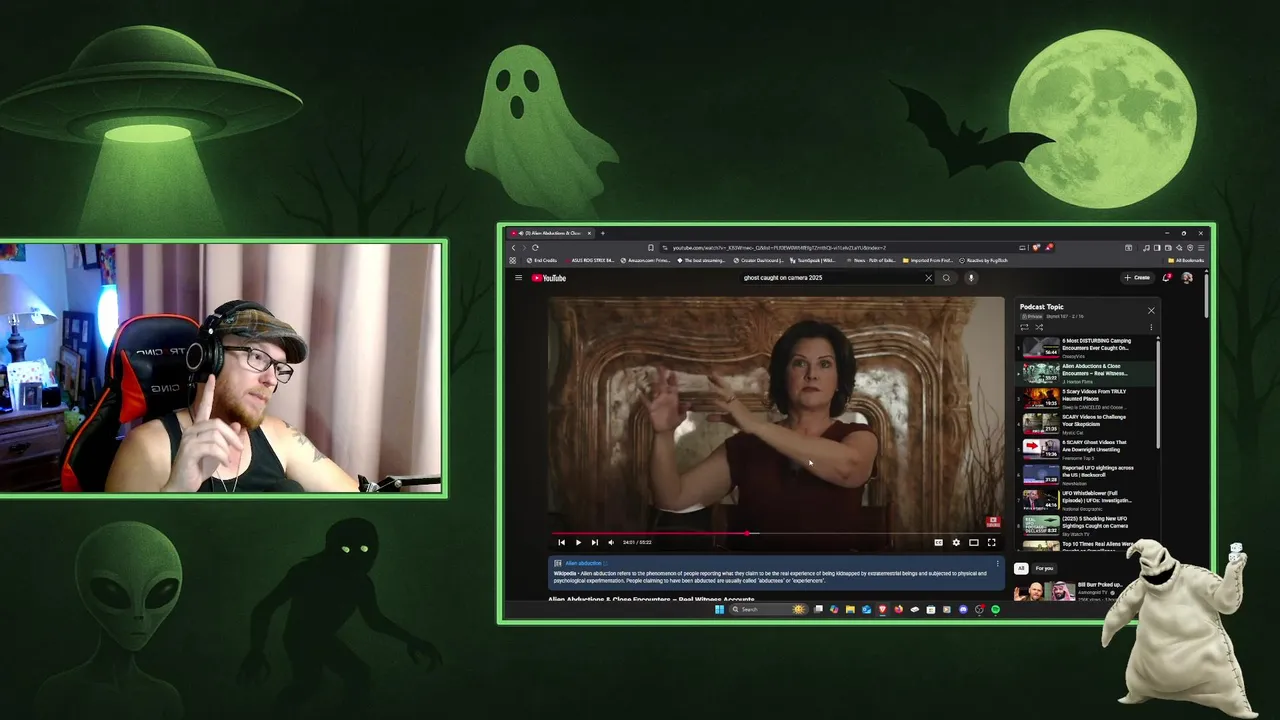The image size is (1280, 720).
Task: Play the video with the play button
Action: click(578, 542)
